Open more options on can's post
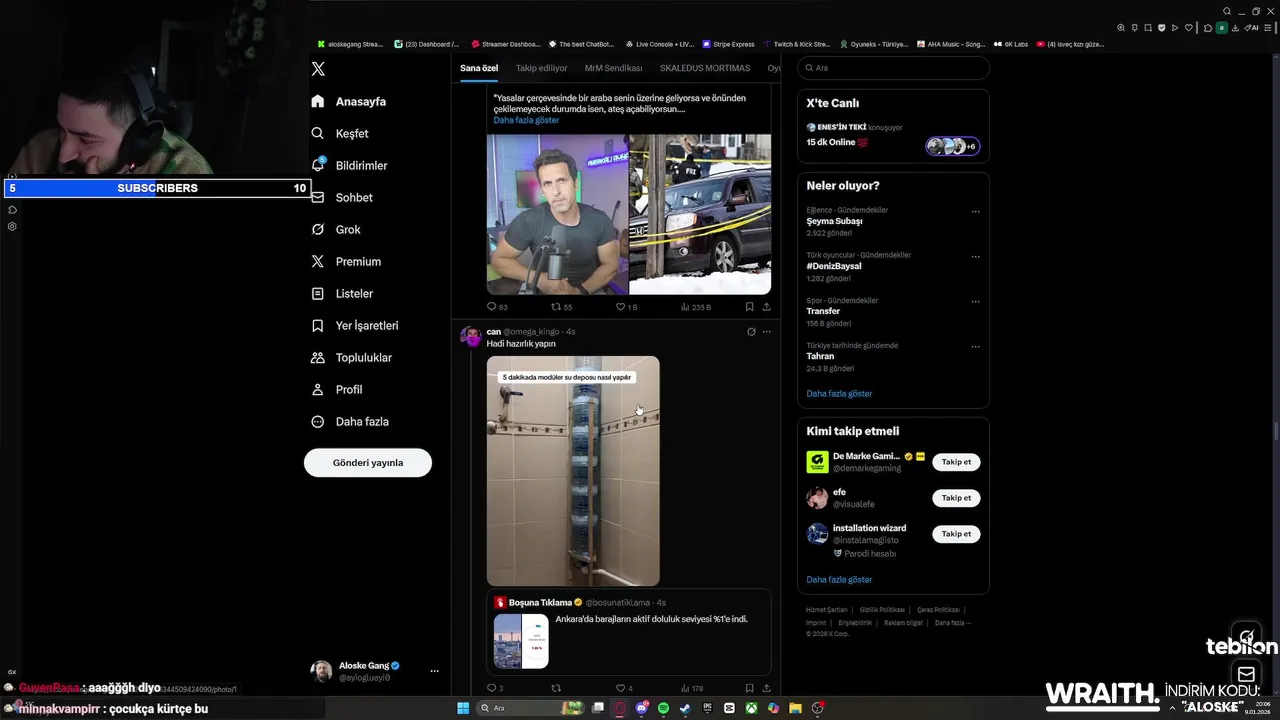 (x=767, y=331)
